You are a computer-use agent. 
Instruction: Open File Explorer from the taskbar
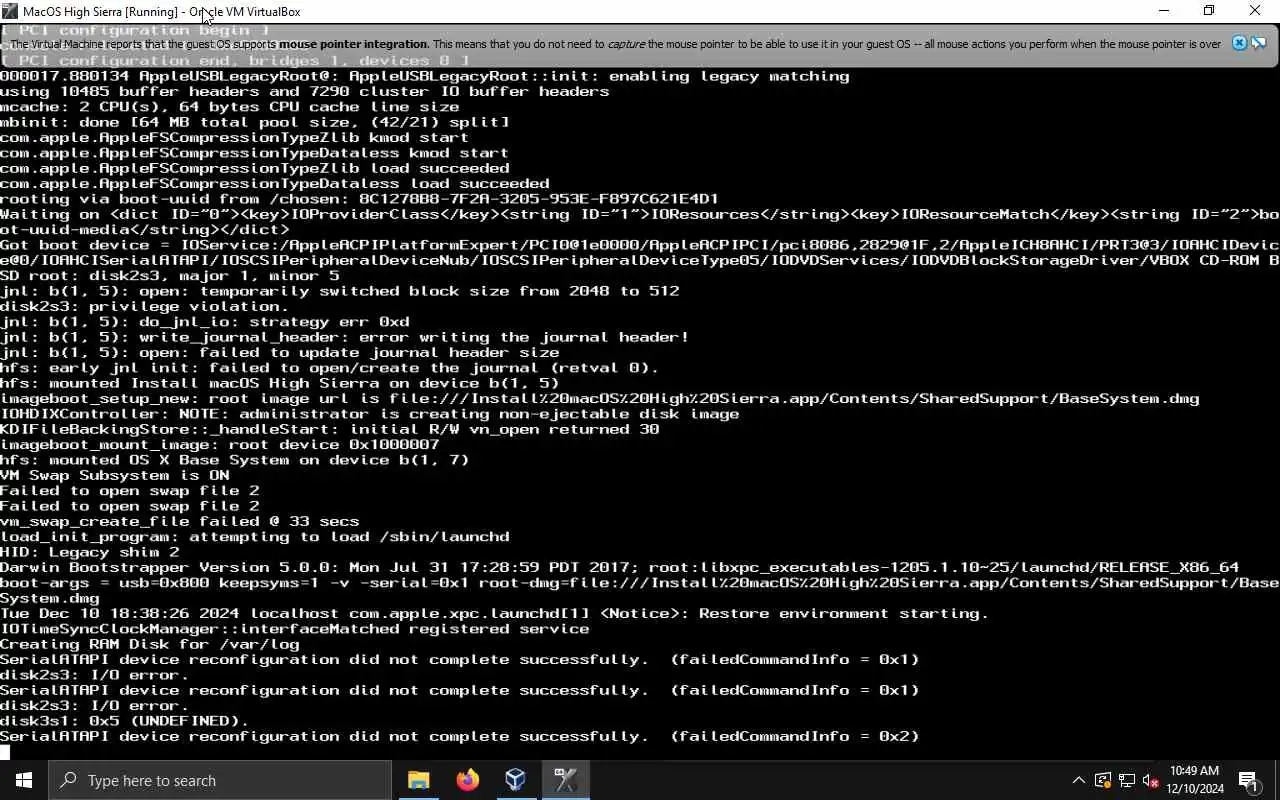pos(419,780)
